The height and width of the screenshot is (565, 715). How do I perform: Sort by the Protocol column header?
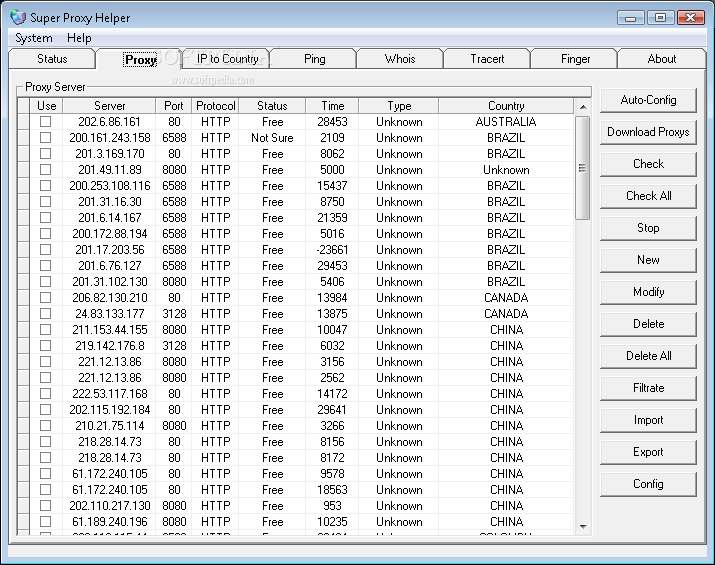215,106
